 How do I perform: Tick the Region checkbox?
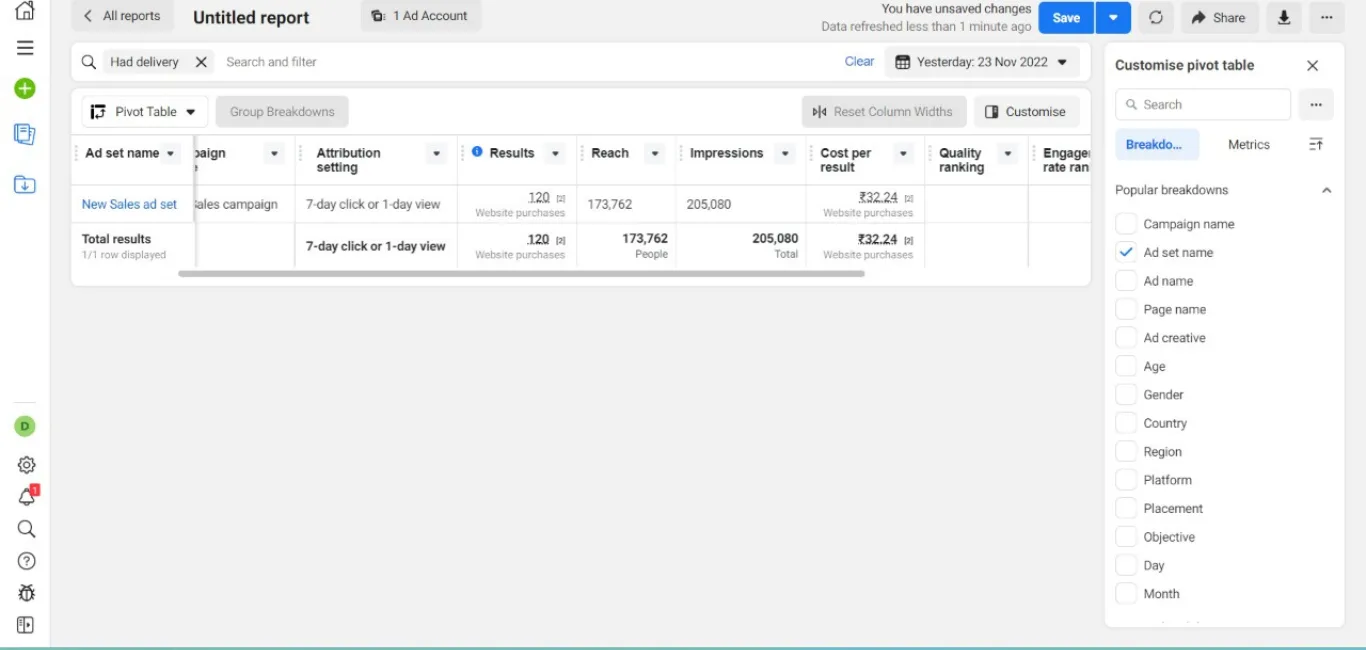(1126, 451)
